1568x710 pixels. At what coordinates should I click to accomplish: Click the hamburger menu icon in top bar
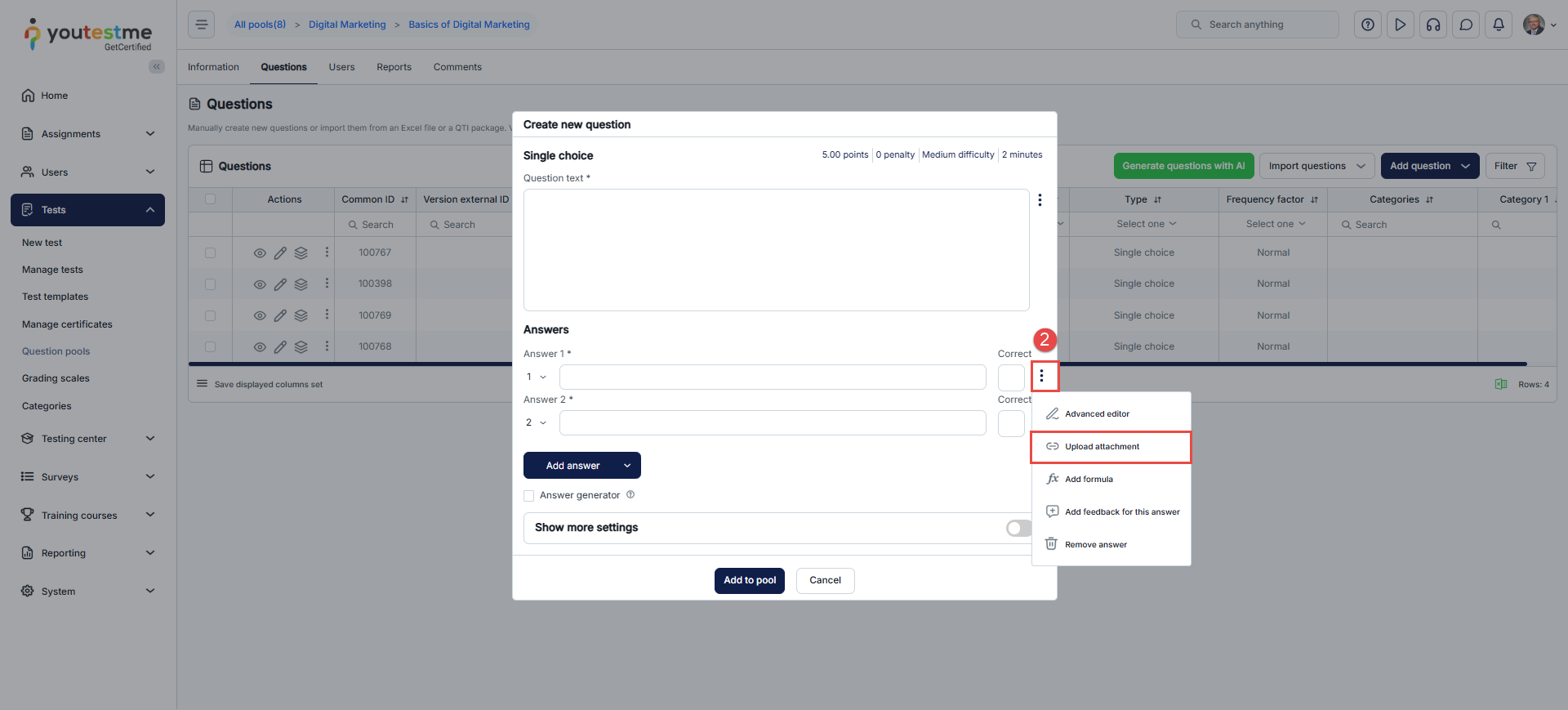[x=202, y=25]
